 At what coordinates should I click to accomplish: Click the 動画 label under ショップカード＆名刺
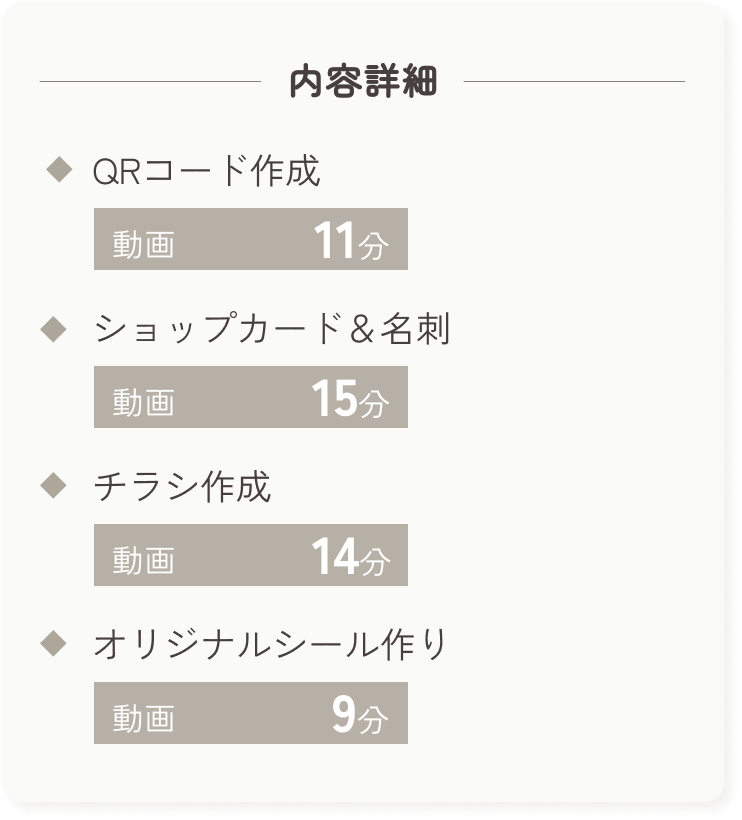[143, 402]
